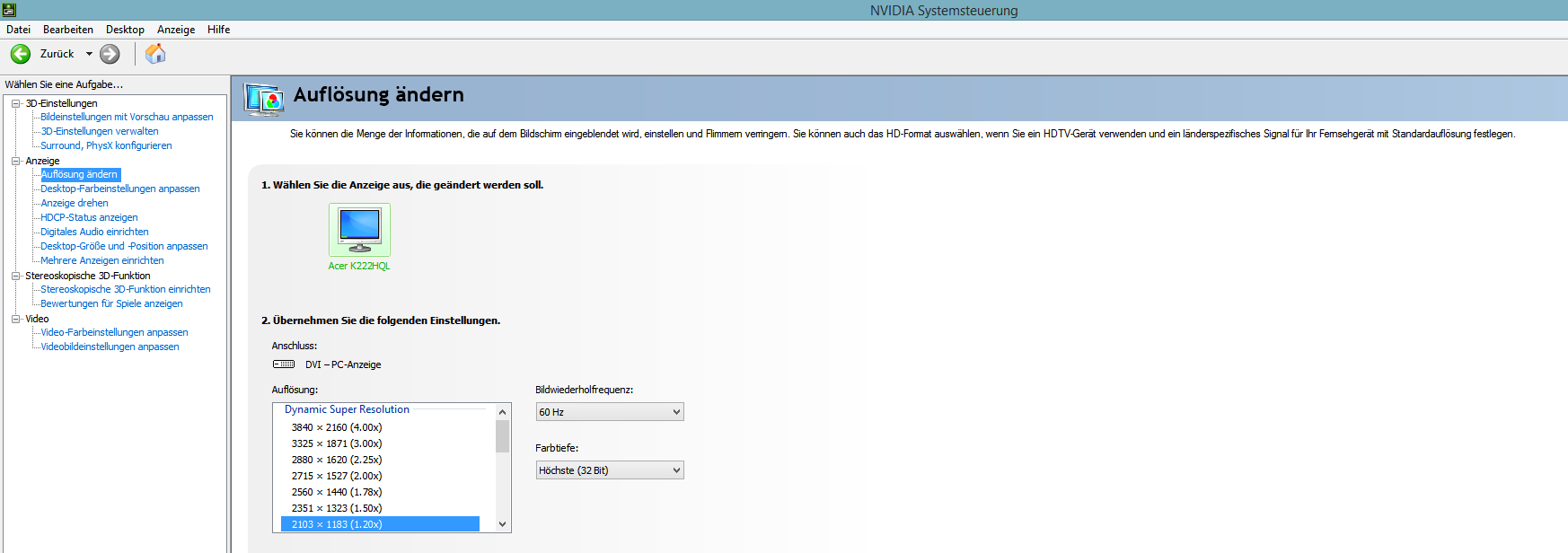The width and height of the screenshot is (1568, 553).
Task: Open 3D-Einstellungen verwalten
Action: point(100,131)
